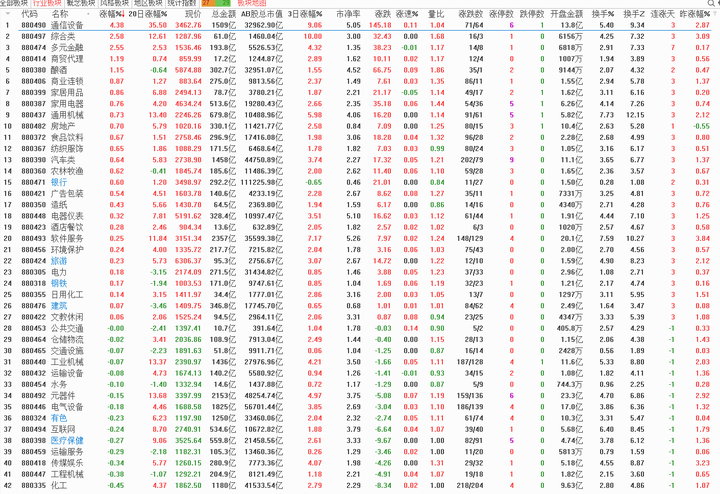Click price 5874.88 in 酿酒 row
The image size is (720, 494).
pyautogui.click(x=188, y=70)
